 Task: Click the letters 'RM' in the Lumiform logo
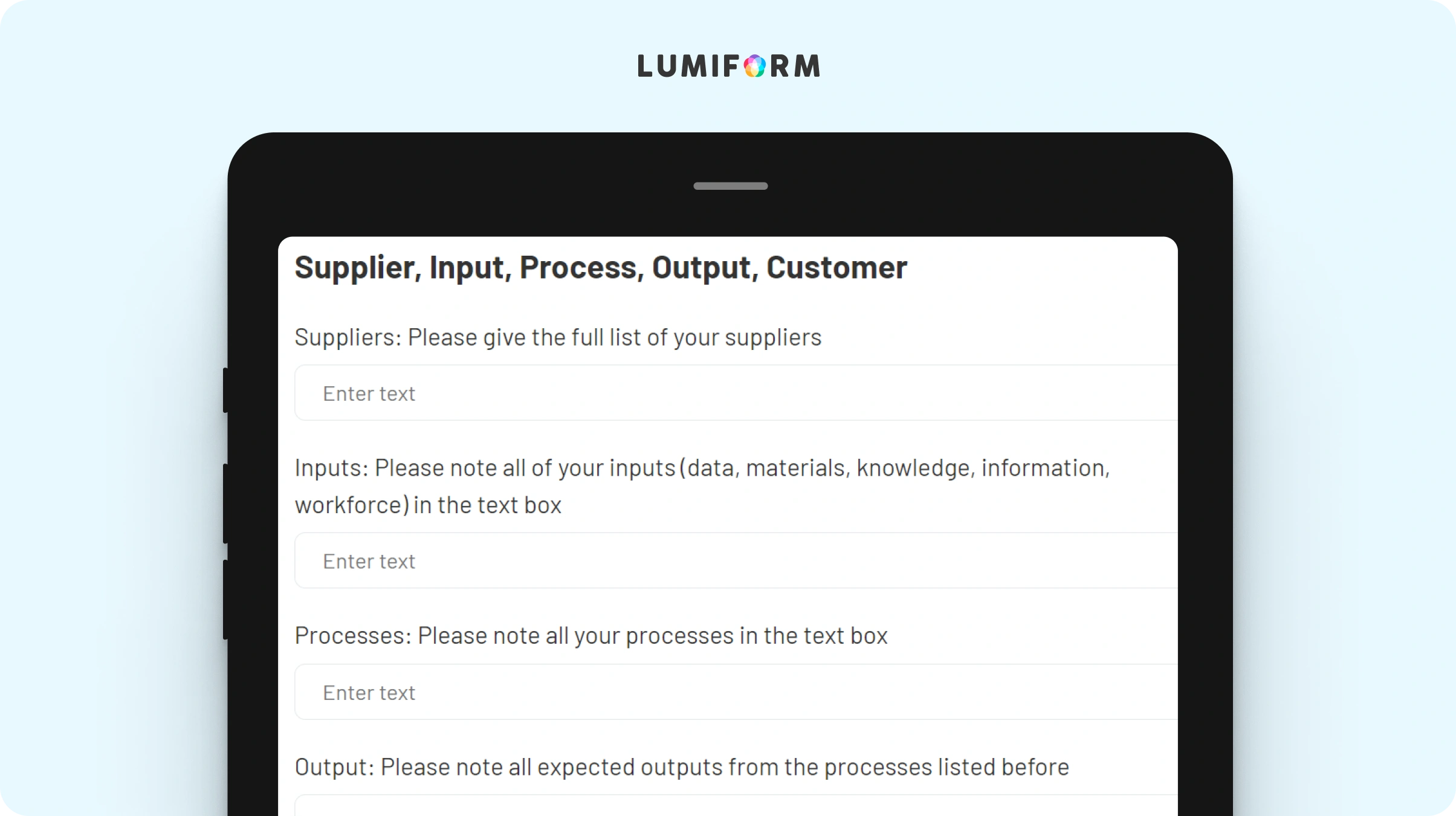pyautogui.click(x=795, y=66)
